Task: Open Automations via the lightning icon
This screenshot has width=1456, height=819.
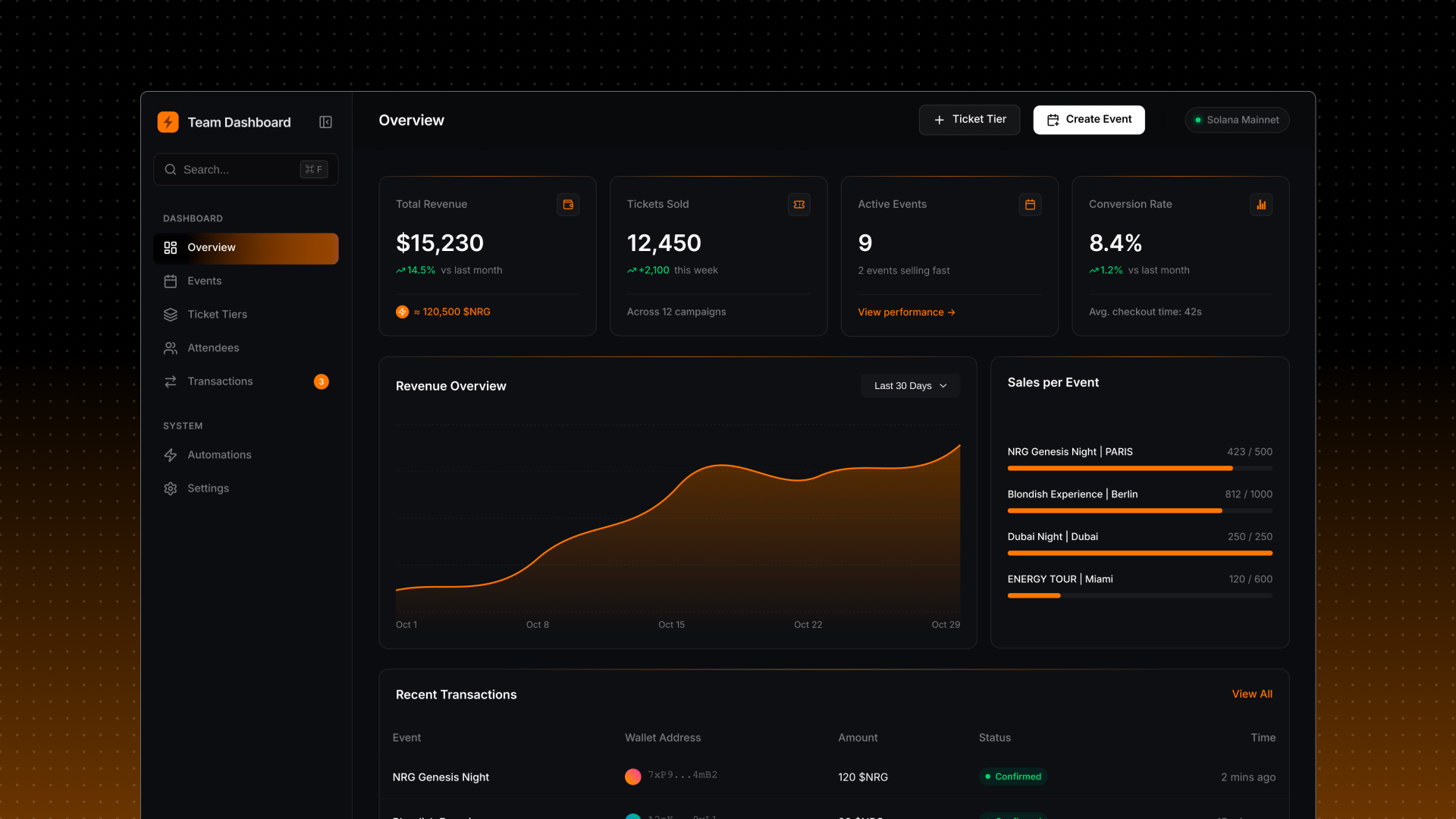Action: 171,454
